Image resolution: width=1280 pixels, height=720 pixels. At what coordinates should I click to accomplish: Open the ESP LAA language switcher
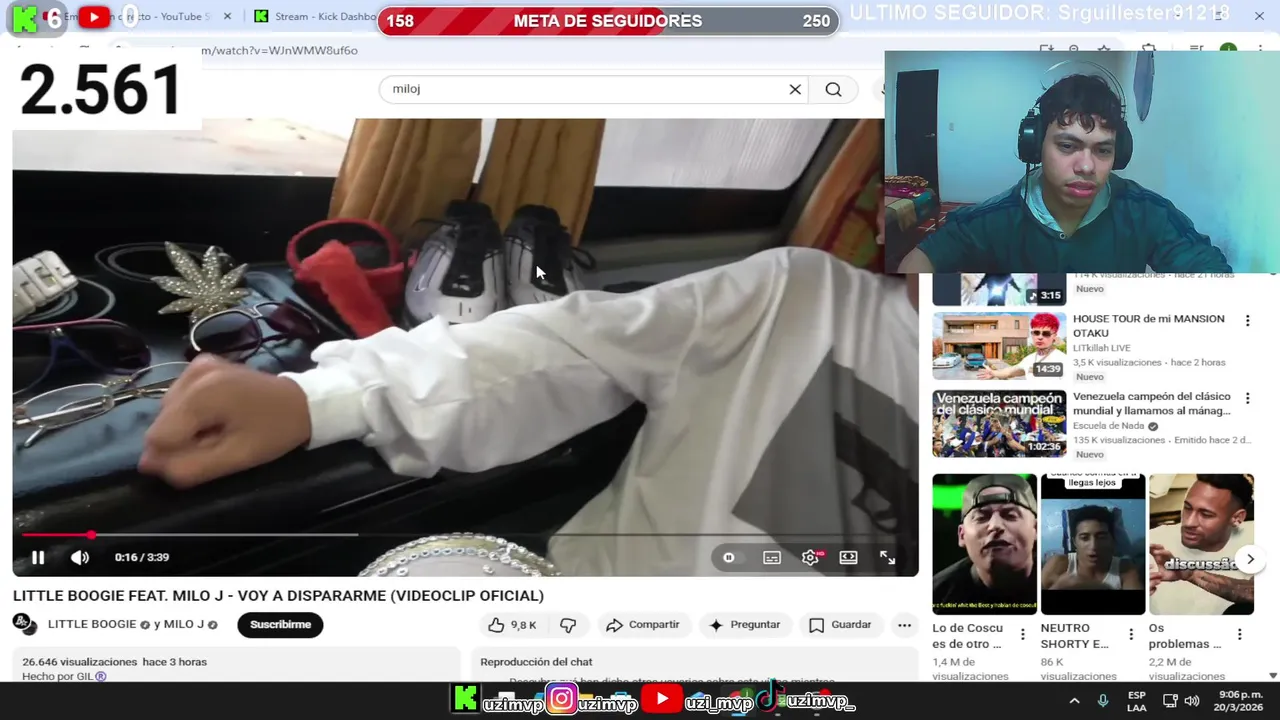pos(1137,701)
